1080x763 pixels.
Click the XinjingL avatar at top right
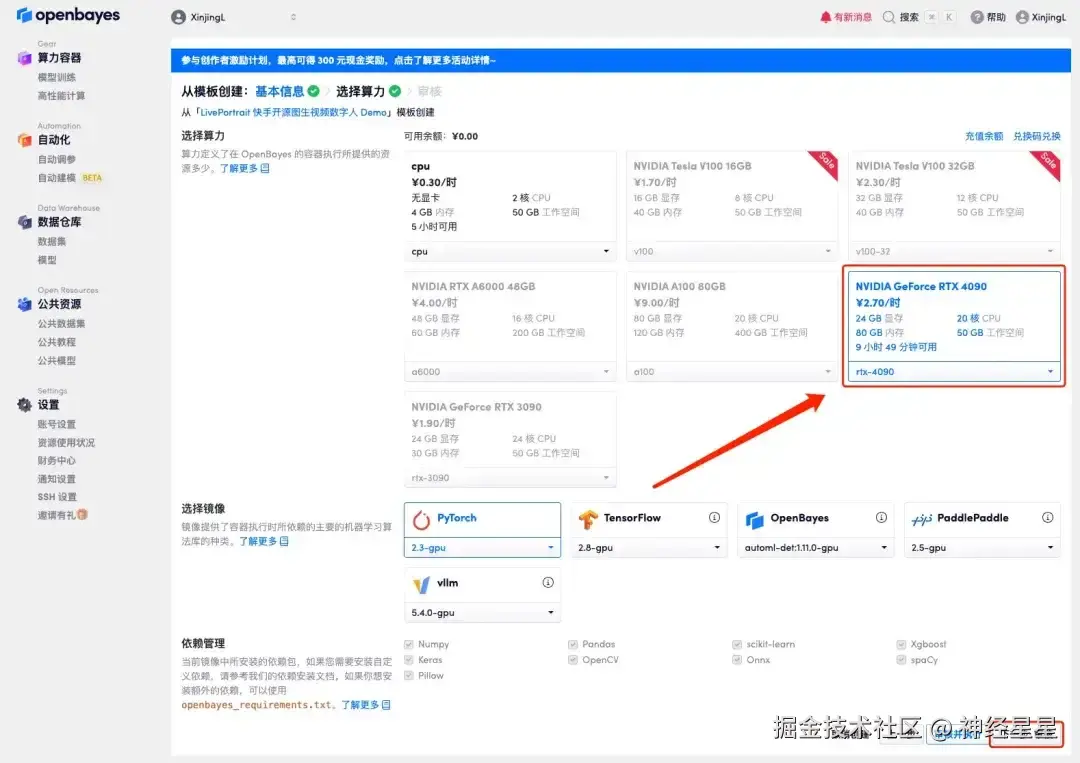[x=1022, y=17]
